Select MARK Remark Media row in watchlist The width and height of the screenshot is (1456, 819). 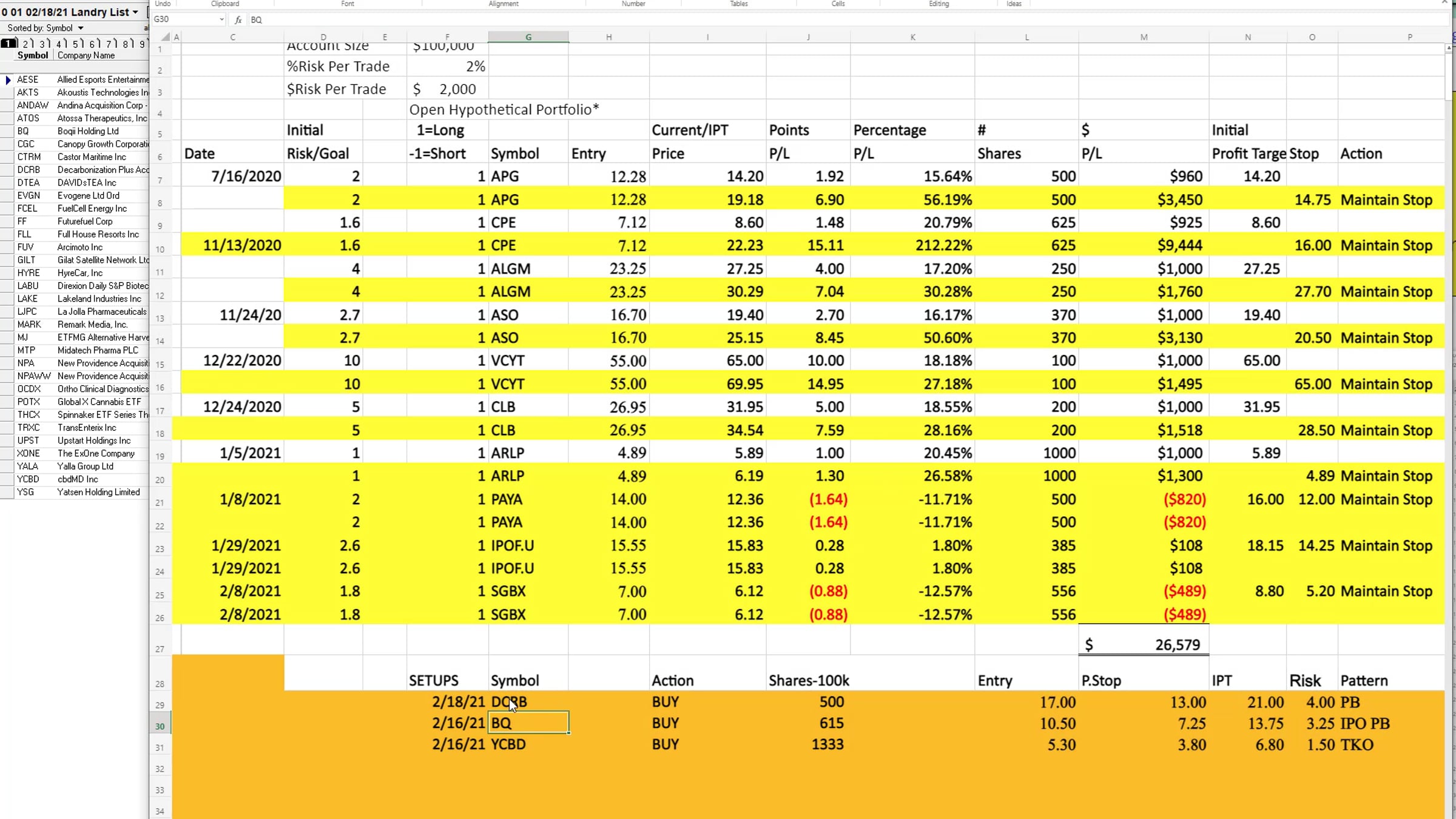[x=74, y=325]
